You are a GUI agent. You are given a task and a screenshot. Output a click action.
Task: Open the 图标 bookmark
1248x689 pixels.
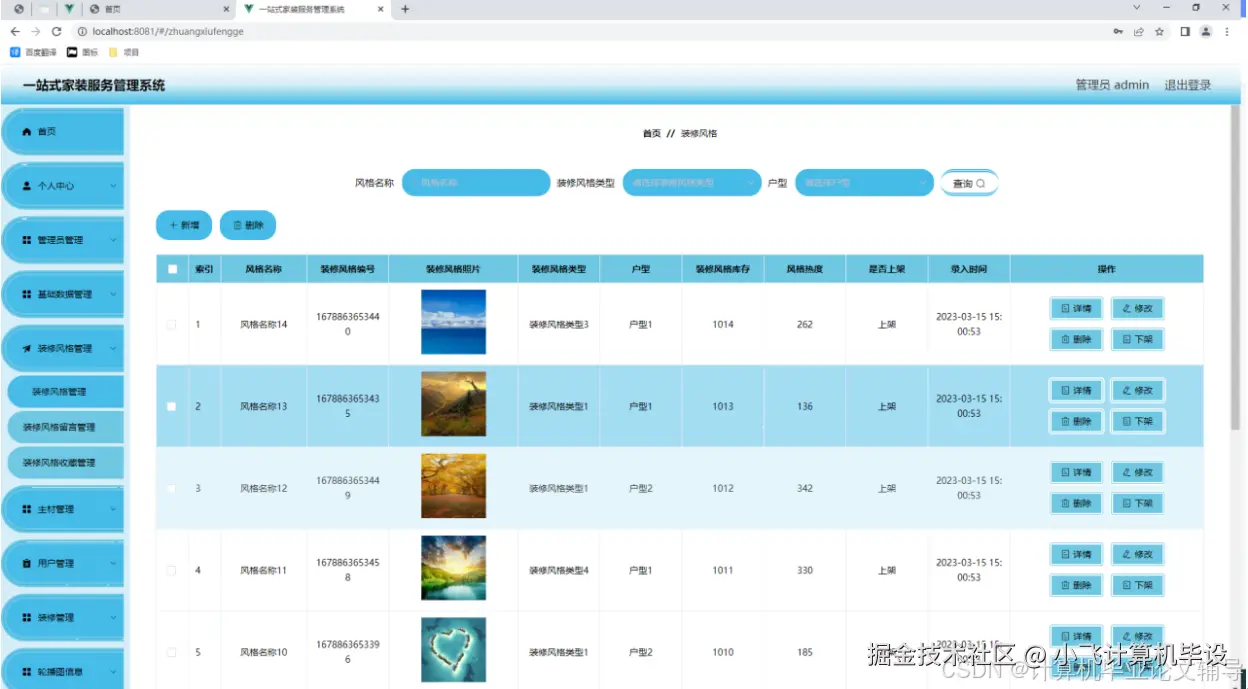point(83,52)
